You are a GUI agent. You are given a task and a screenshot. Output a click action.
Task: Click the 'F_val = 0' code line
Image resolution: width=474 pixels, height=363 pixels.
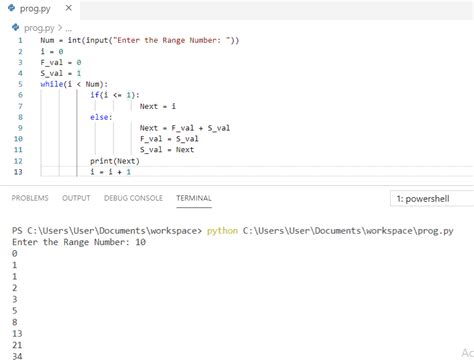[x=61, y=62]
